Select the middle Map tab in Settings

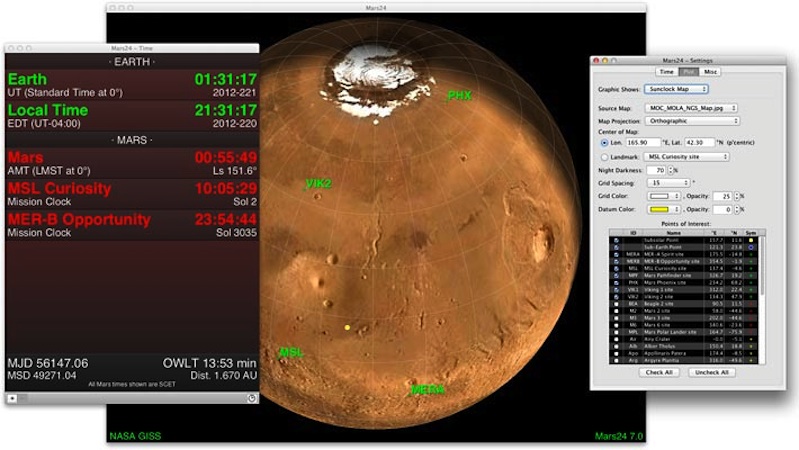tap(688, 72)
